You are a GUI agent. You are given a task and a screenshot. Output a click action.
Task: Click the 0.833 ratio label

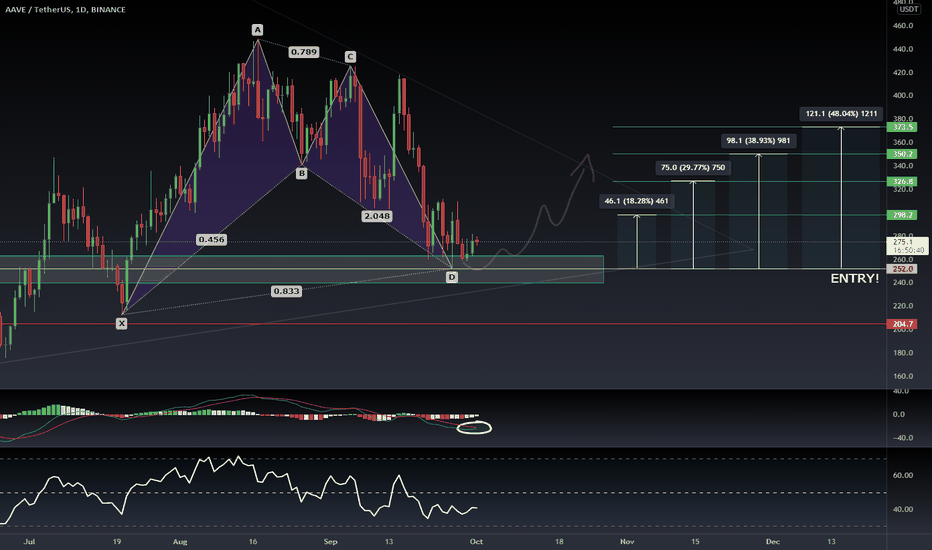tap(286, 291)
